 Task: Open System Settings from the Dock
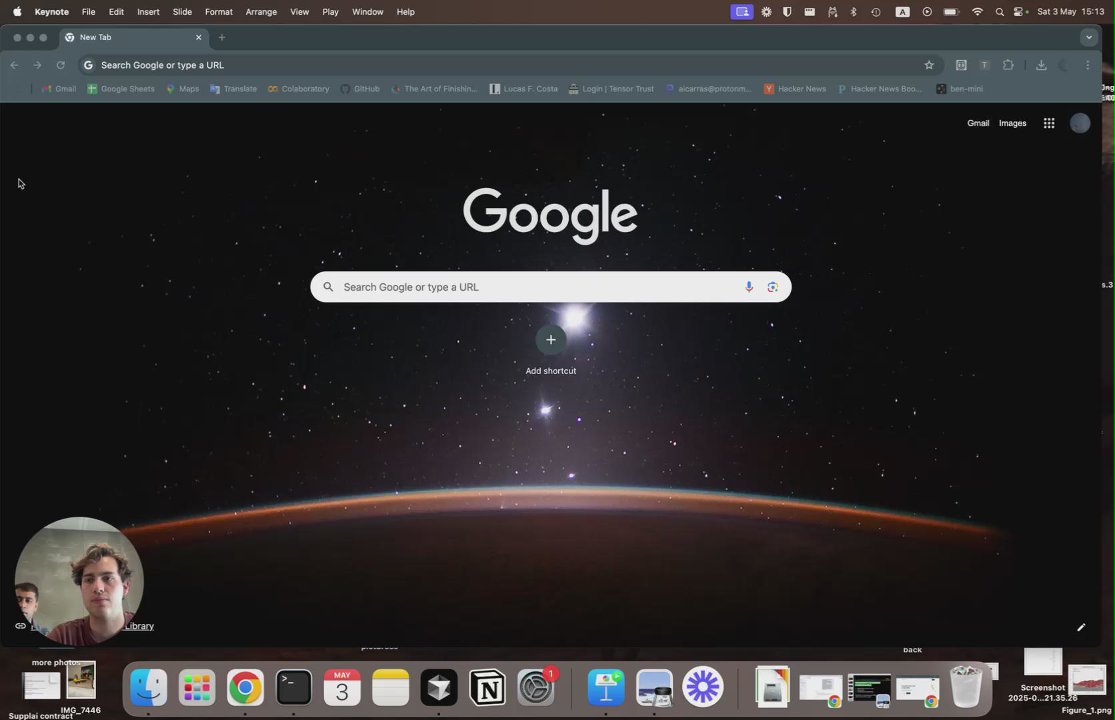pos(535,687)
